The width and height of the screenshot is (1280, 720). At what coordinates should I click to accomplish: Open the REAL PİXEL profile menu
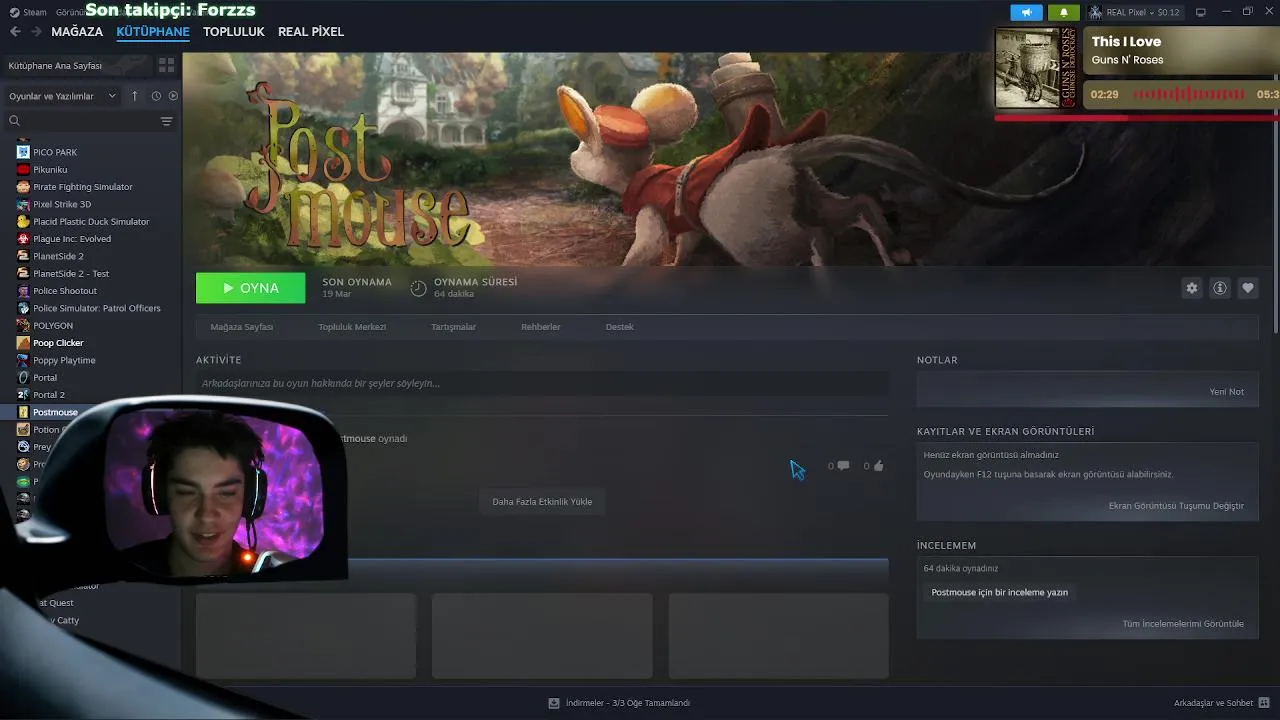click(311, 31)
